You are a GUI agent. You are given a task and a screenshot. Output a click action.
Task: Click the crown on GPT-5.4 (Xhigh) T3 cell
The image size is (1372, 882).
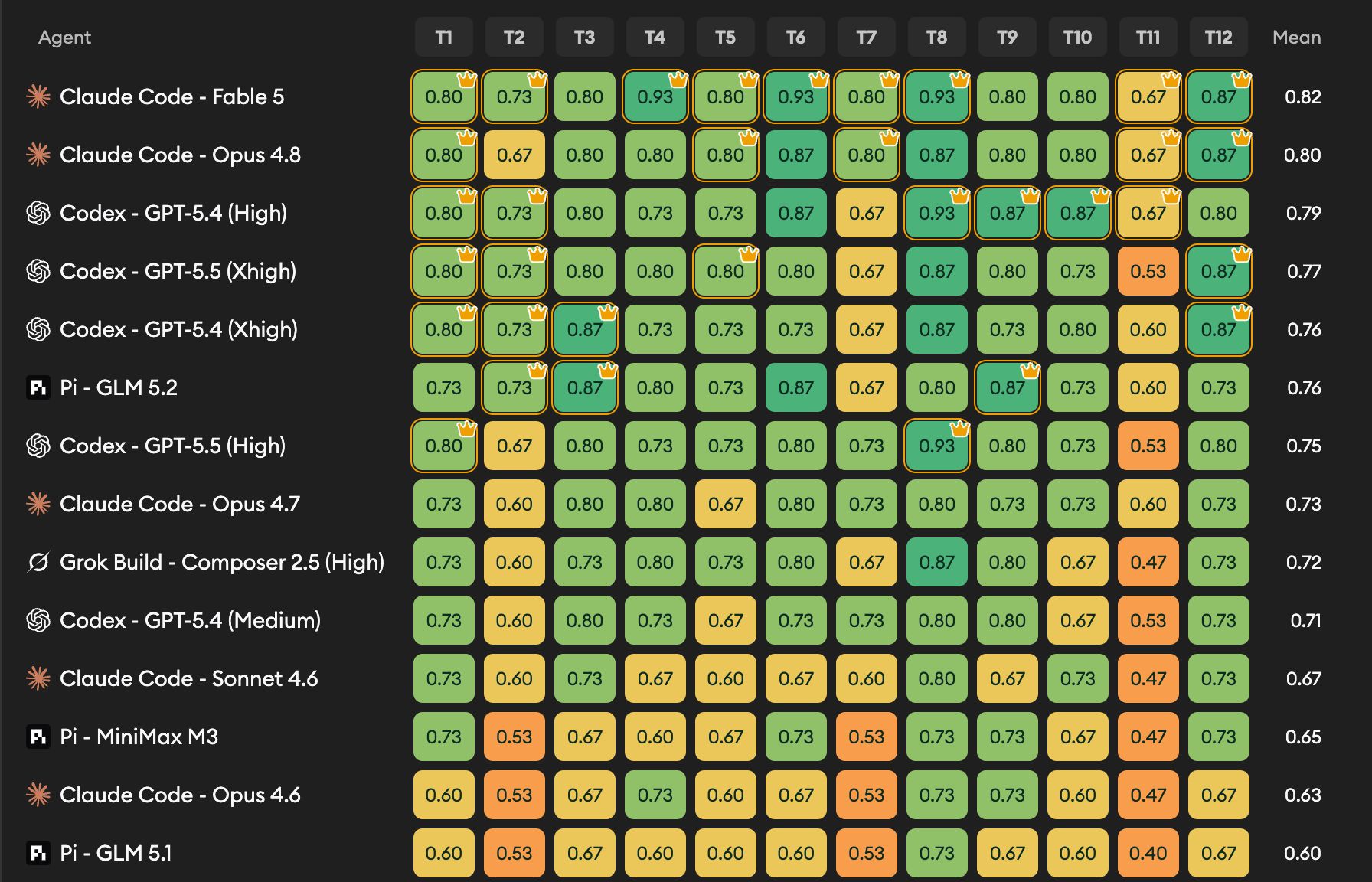pyautogui.click(x=608, y=312)
